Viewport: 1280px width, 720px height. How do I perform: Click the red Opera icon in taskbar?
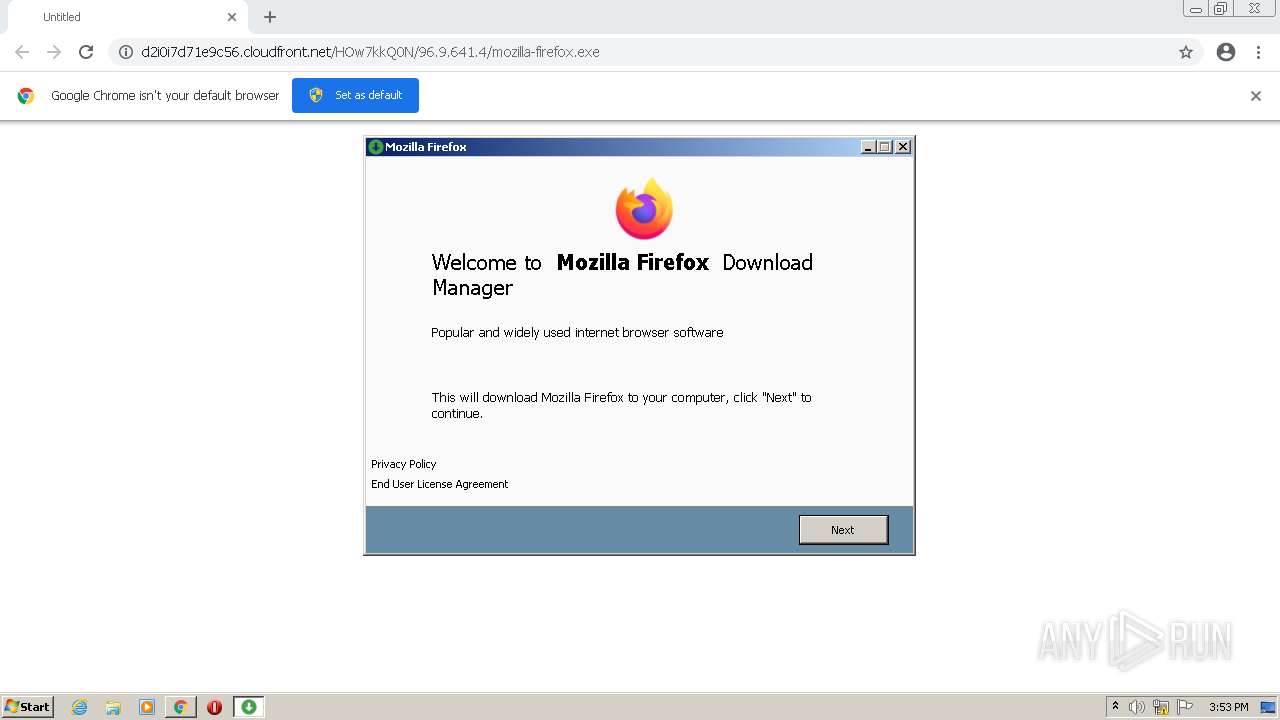pyautogui.click(x=214, y=707)
